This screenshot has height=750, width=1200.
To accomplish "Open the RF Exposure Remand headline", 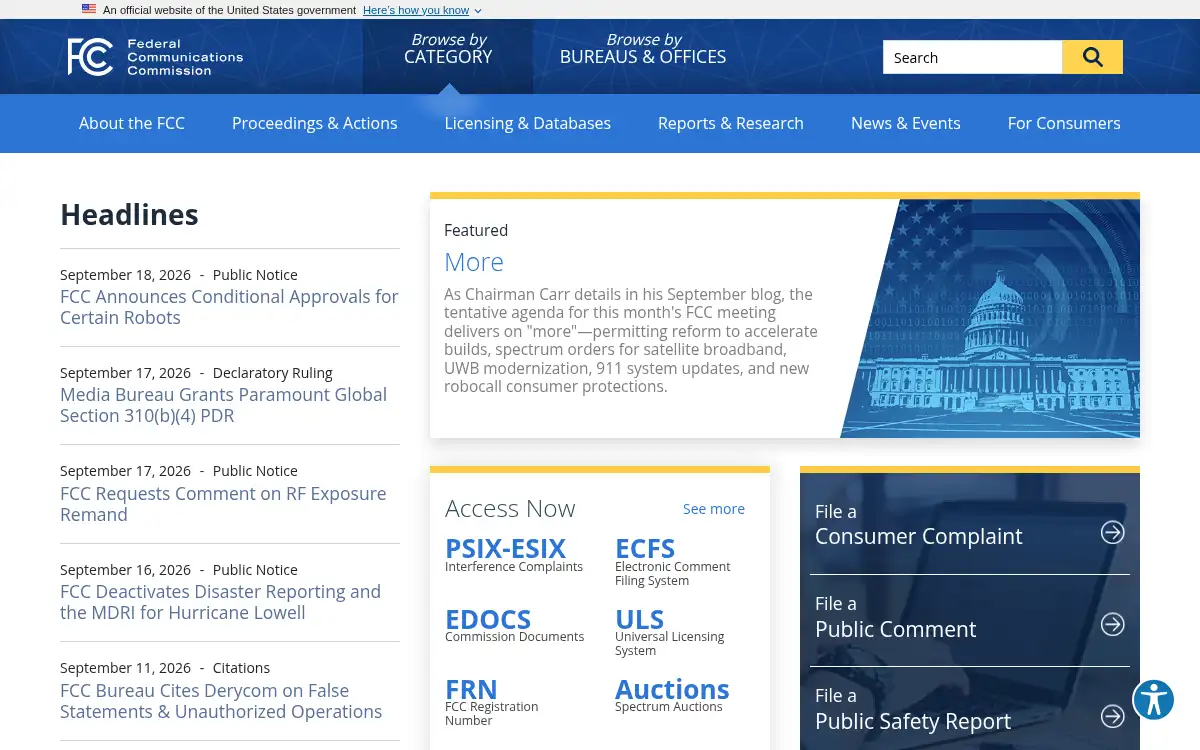I will tap(223, 504).
